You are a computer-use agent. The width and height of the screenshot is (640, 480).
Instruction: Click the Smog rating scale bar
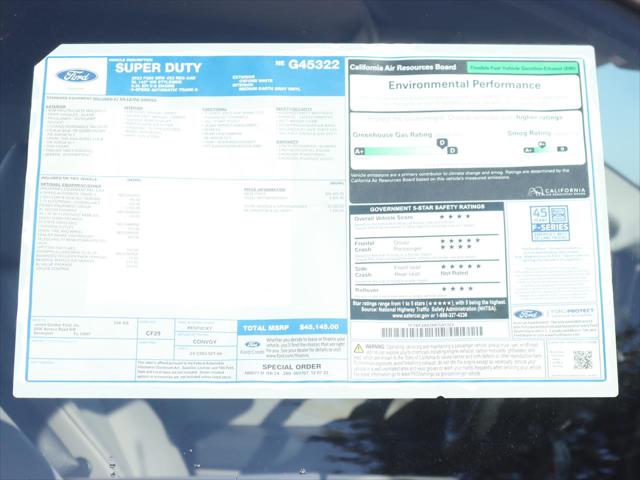pos(545,149)
